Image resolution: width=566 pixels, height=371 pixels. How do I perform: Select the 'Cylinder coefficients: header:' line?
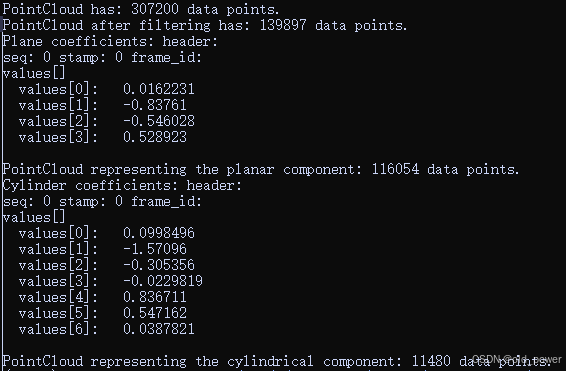coord(122,185)
